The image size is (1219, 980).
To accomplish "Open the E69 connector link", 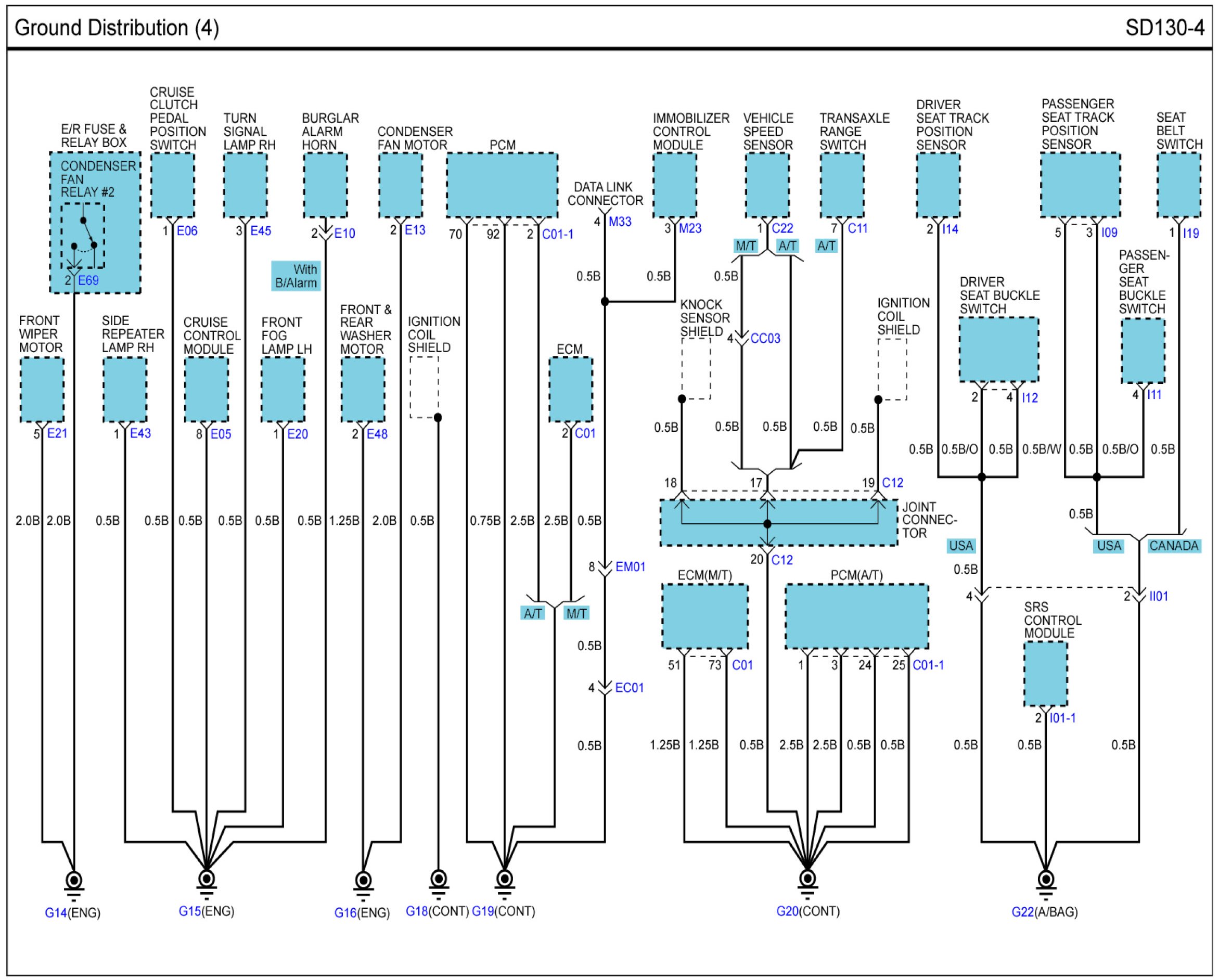I will (x=88, y=280).
